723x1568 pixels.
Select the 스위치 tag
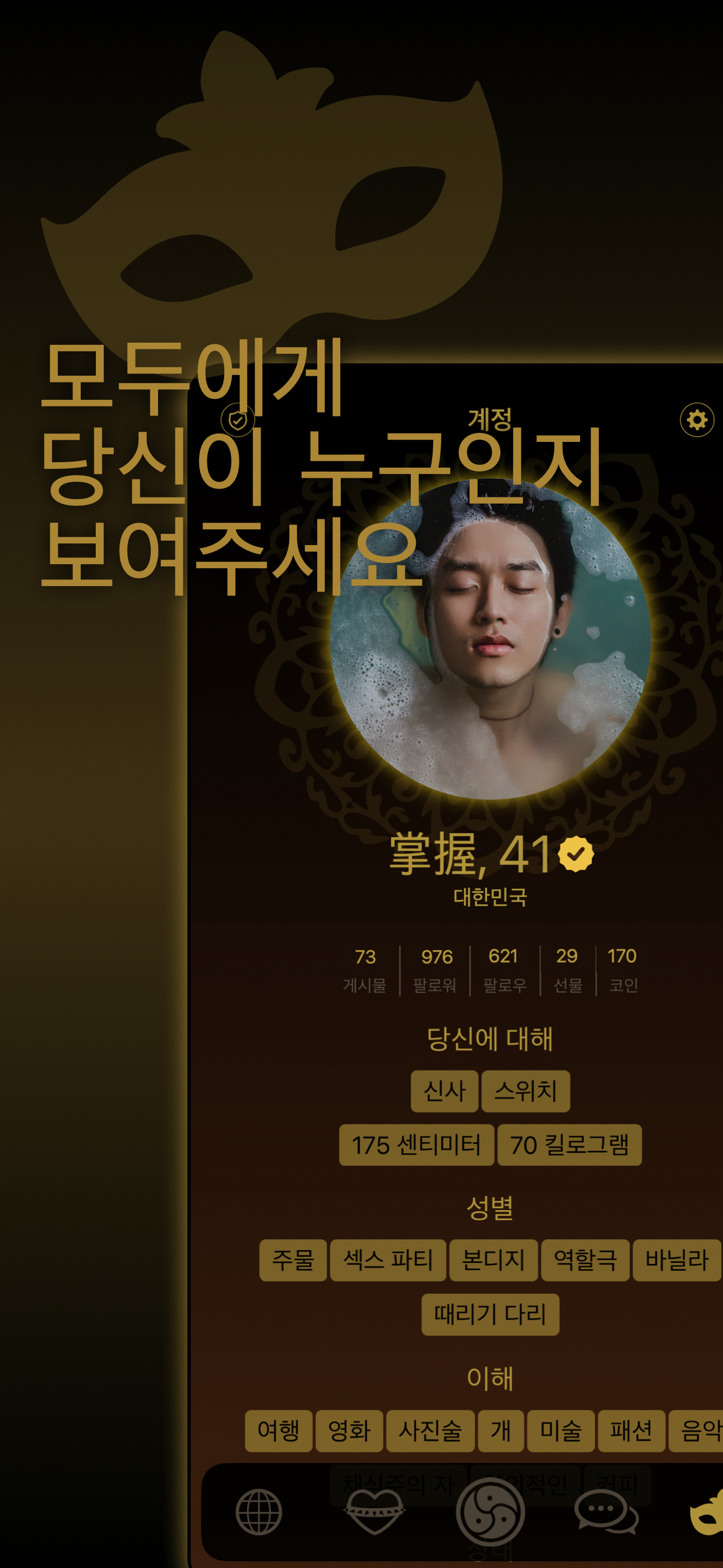526,1091
